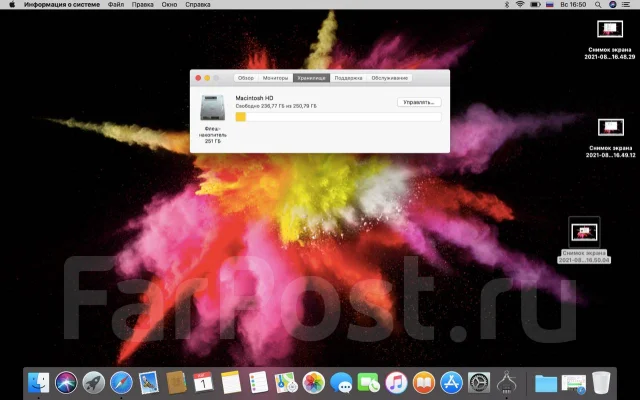Open FaceTime app in Dock
This screenshot has width=640, height=400.
point(368,383)
